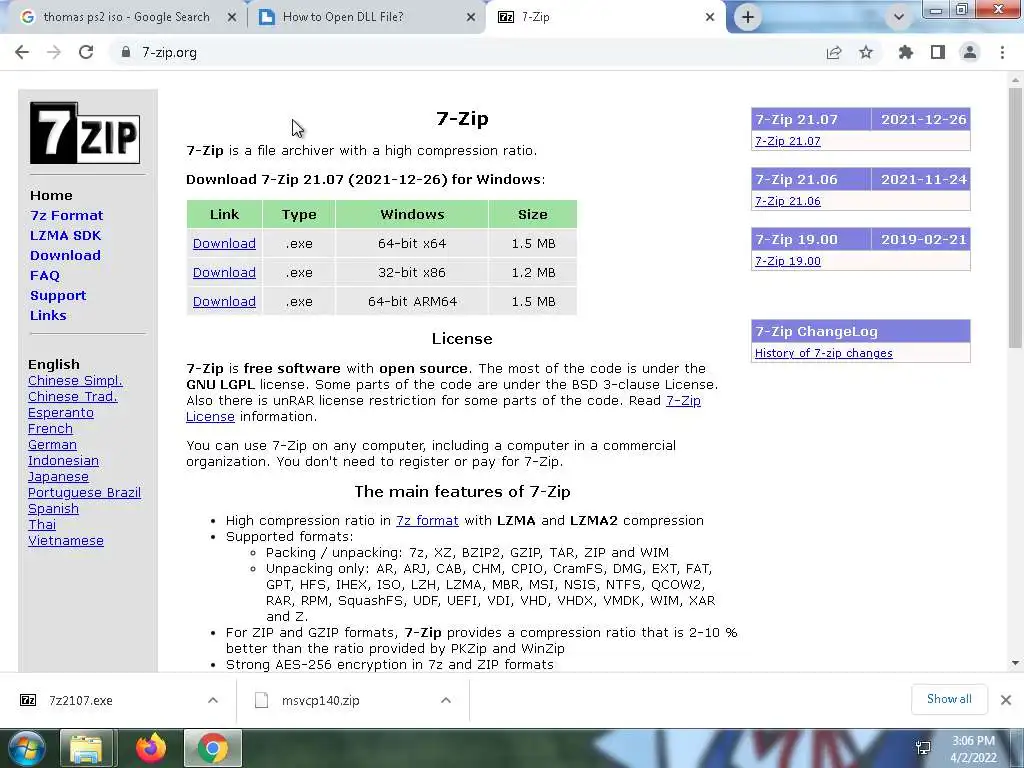Image resolution: width=1024 pixels, height=768 pixels.
Task: Switch language to Chinese Simpl.
Action: (x=75, y=381)
